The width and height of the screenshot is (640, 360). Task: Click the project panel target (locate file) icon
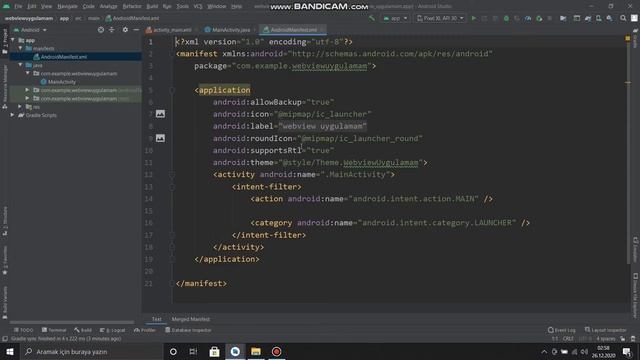click(101, 30)
